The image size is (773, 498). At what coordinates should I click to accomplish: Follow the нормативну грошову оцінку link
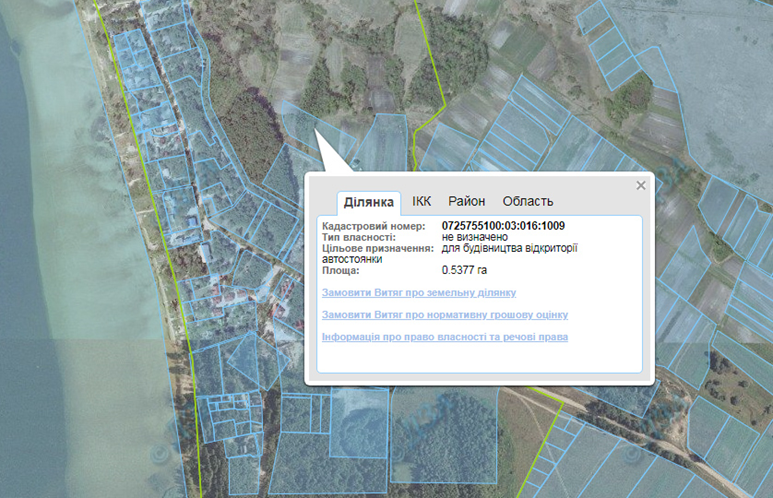pos(445,315)
